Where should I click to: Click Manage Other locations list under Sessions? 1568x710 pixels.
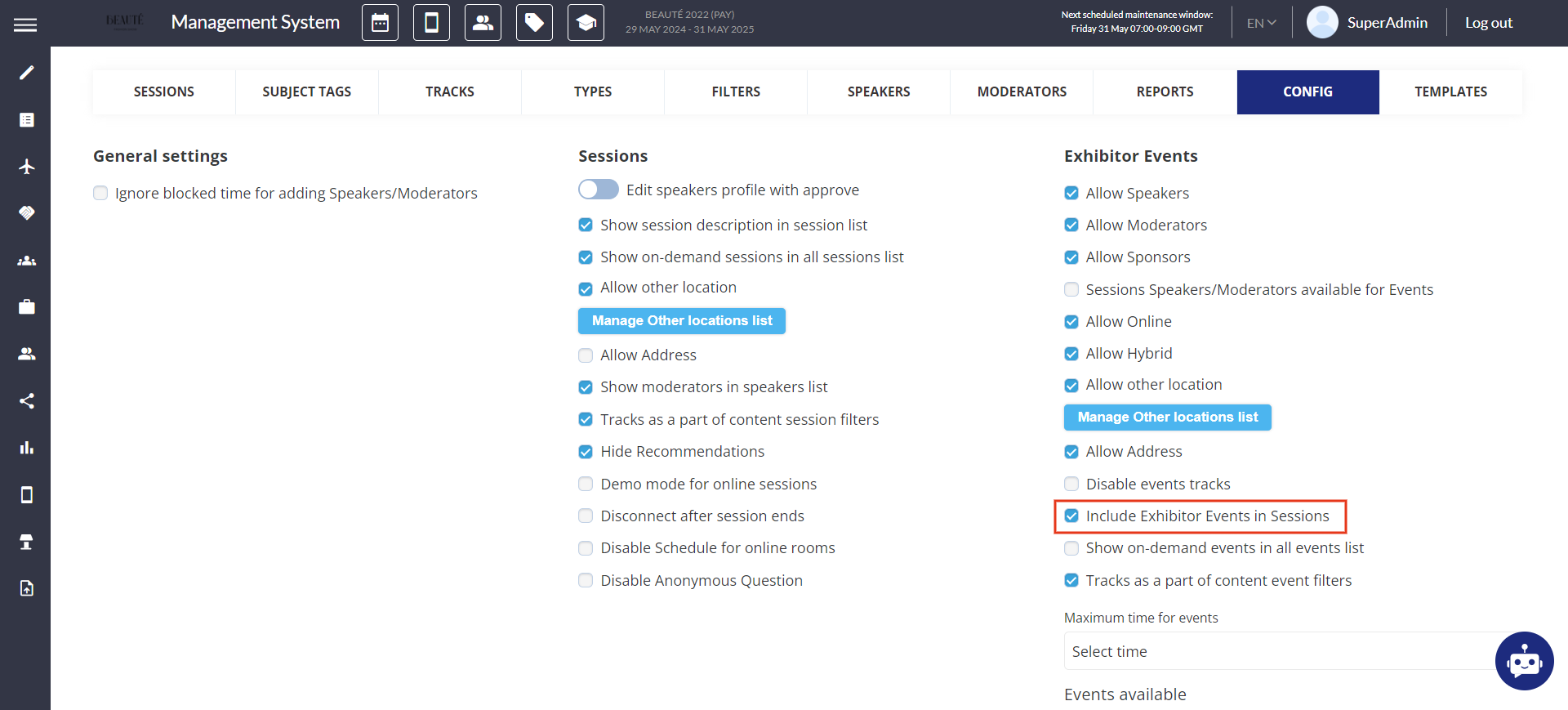click(x=682, y=321)
